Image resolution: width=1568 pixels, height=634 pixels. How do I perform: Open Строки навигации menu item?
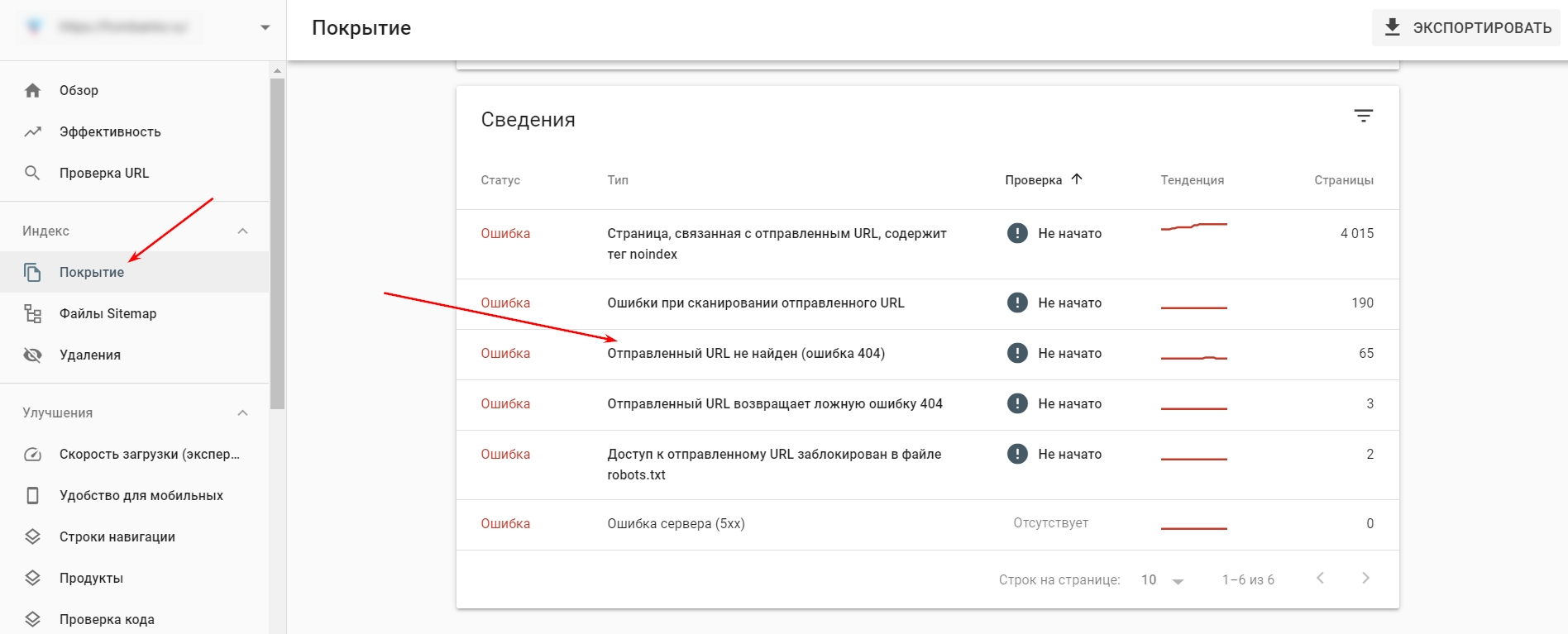pos(135,536)
